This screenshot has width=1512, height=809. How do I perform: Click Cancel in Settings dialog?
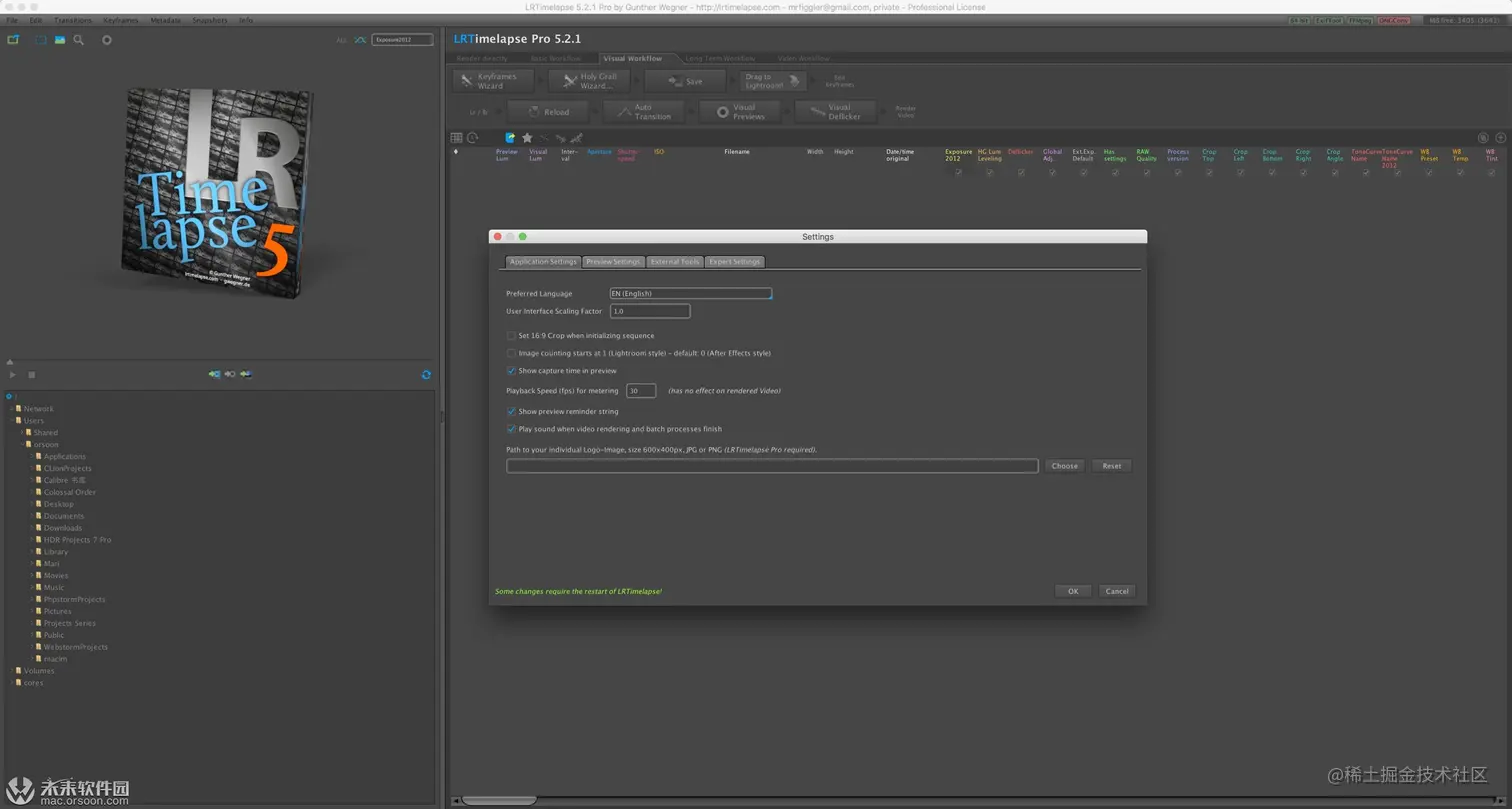[1117, 591]
